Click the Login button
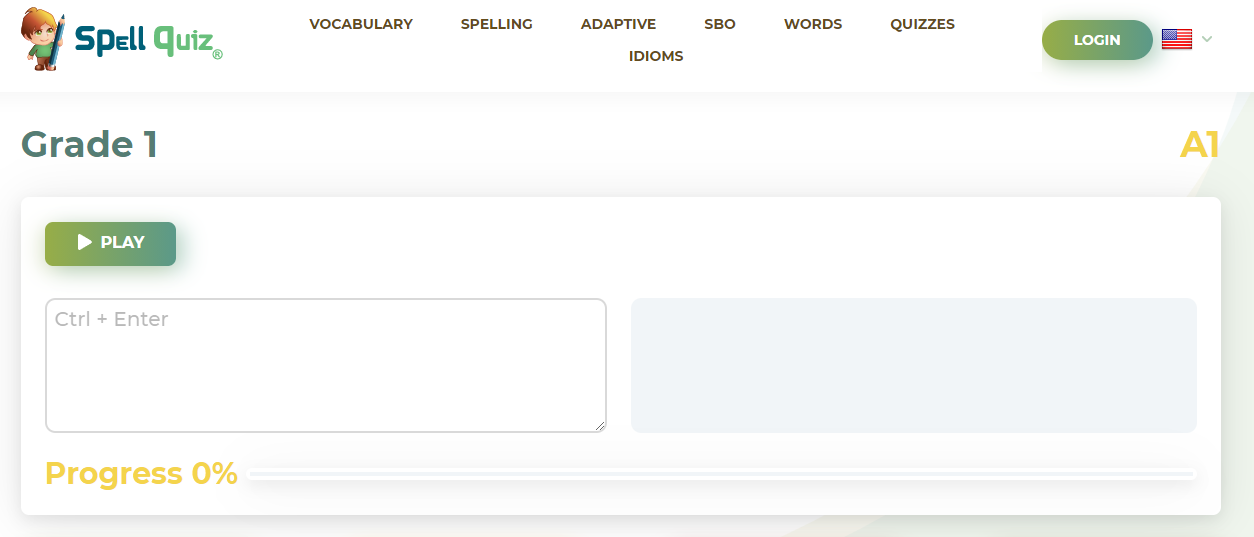The width and height of the screenshot is (1254, 537). pos(1097,40)
